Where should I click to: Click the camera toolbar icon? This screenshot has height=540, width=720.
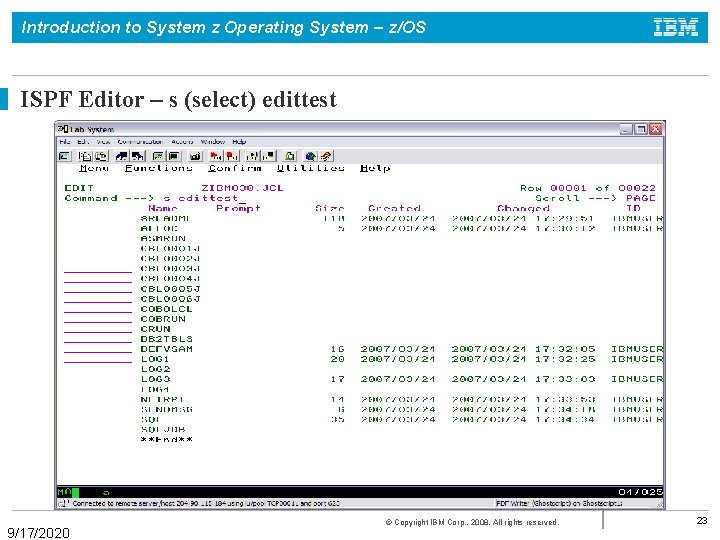pos(196,156)
